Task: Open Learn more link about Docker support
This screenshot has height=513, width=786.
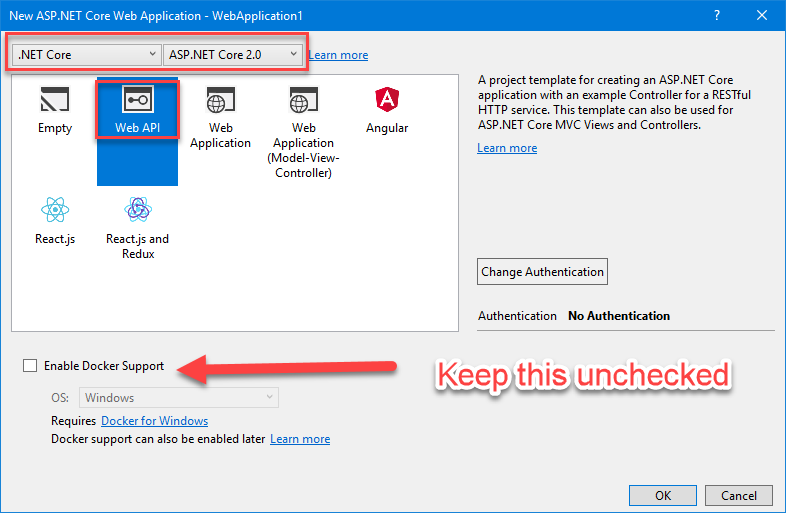Action: point(300,439)
